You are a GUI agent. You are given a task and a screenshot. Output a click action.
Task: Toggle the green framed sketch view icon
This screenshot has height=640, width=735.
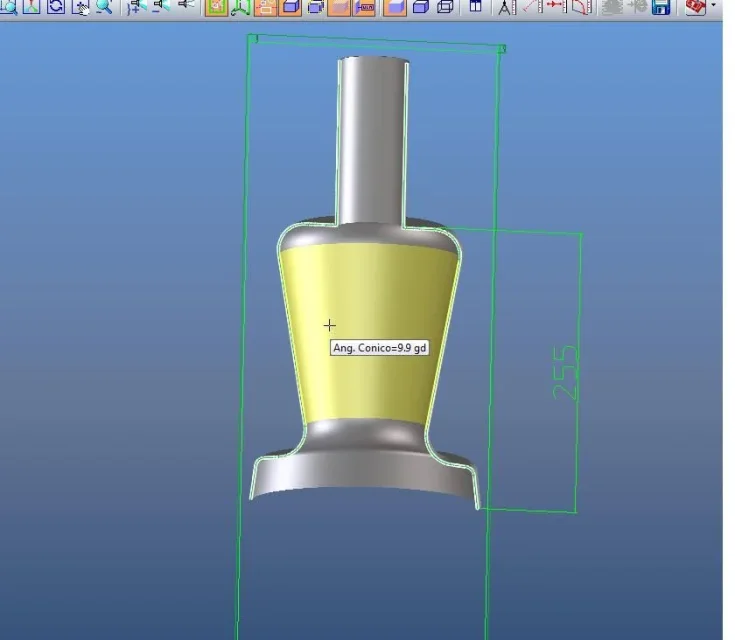[x=217, y=8]
